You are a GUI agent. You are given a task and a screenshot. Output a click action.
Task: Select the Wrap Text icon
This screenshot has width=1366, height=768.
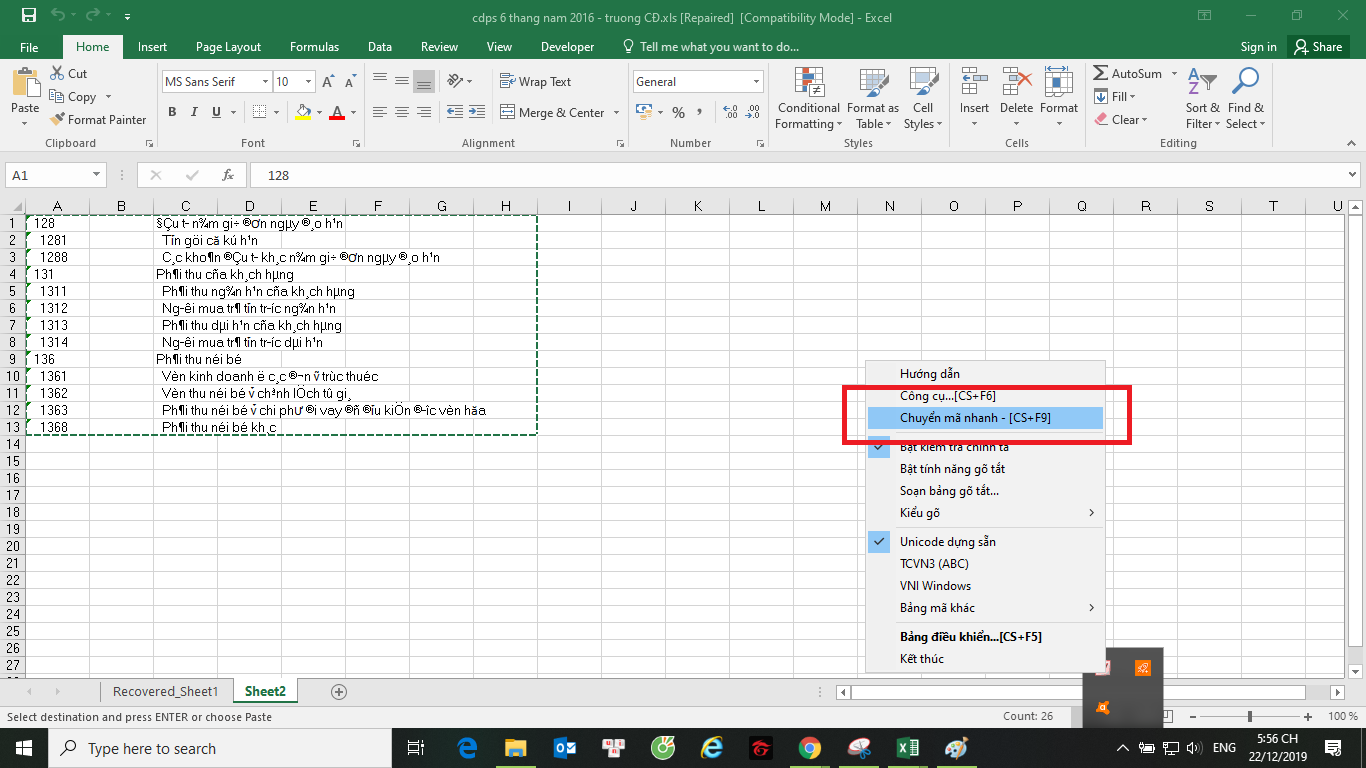pos(509,81)
